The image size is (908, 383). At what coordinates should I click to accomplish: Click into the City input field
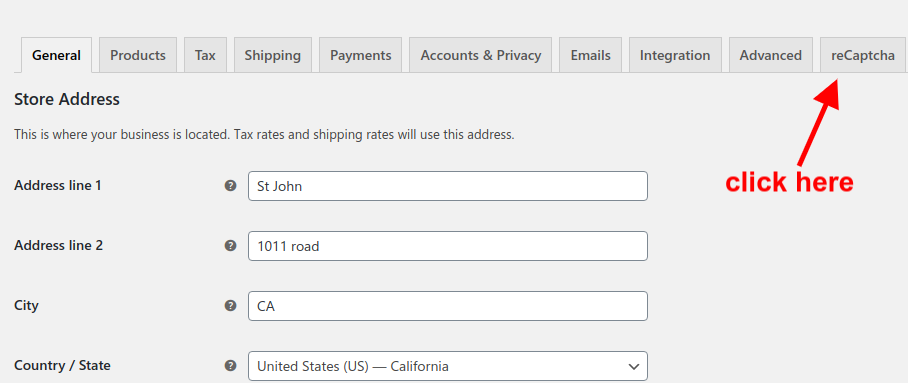click(448, 306)
